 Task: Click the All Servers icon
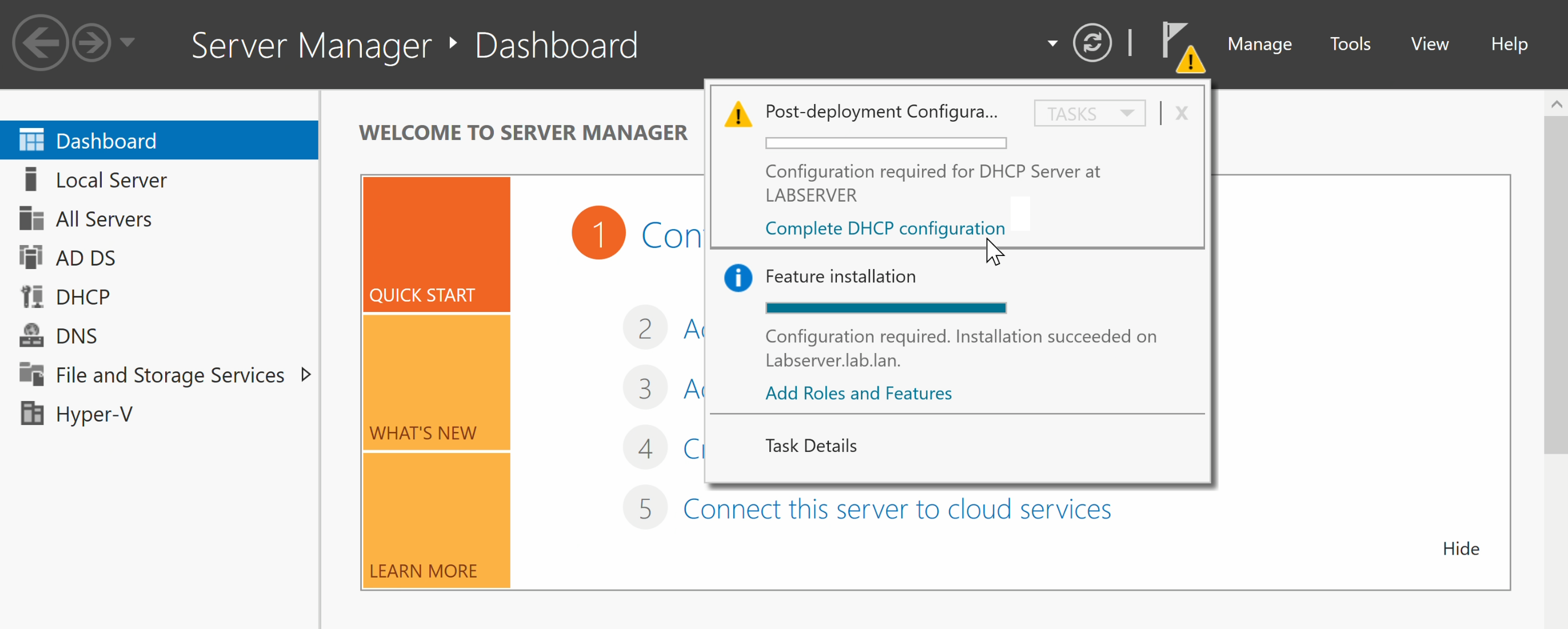(31, 218)
